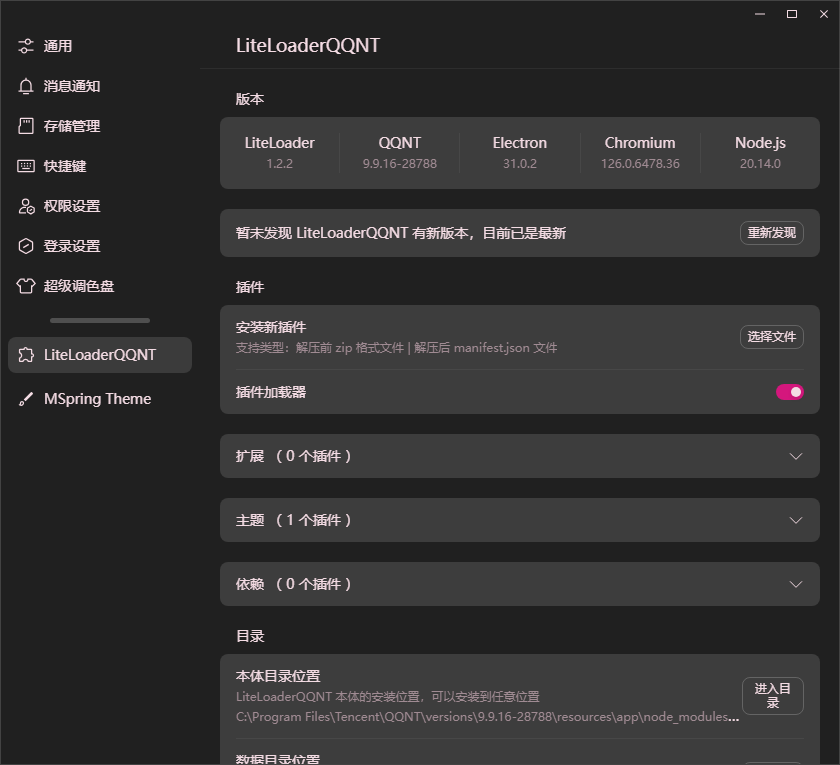Click the sidebar horizontal divider handle
The width and height of the screenshot is (840, 765).
click(100, 320)
